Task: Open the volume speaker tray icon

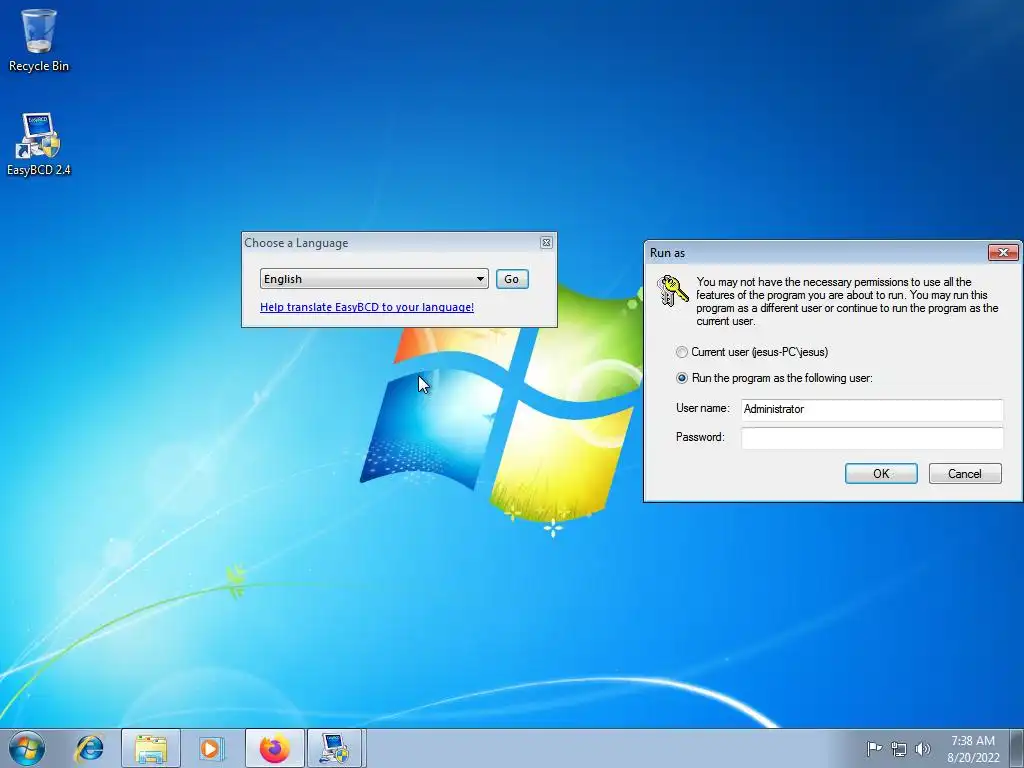Action: pyautogui.click(x=923, y=749)
